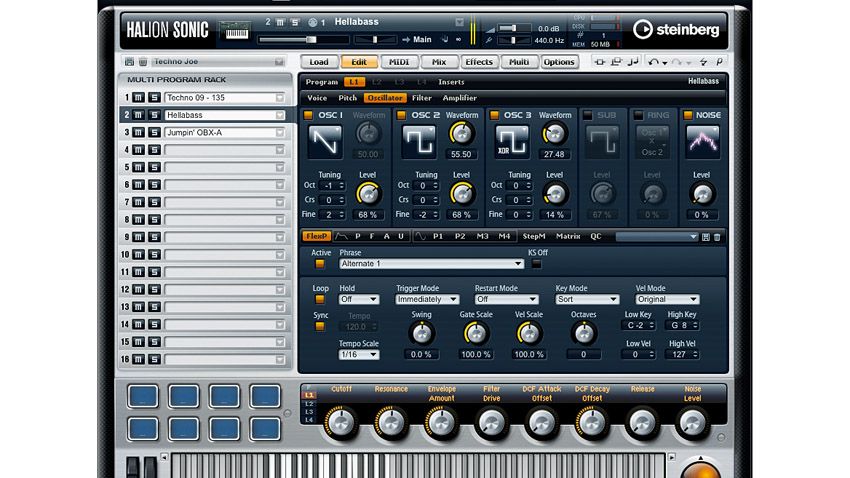The width and height of the screenshot is (850, 478).
Task: Switch to the Voice tab
Action: click(317, 98)
